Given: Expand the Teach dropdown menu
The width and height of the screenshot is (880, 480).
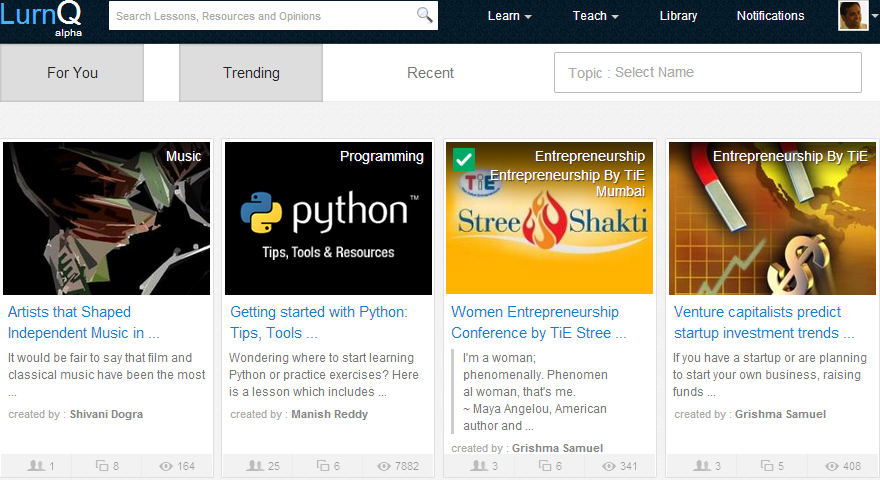Looking at the screenshot, I should [x=595, y=16].
